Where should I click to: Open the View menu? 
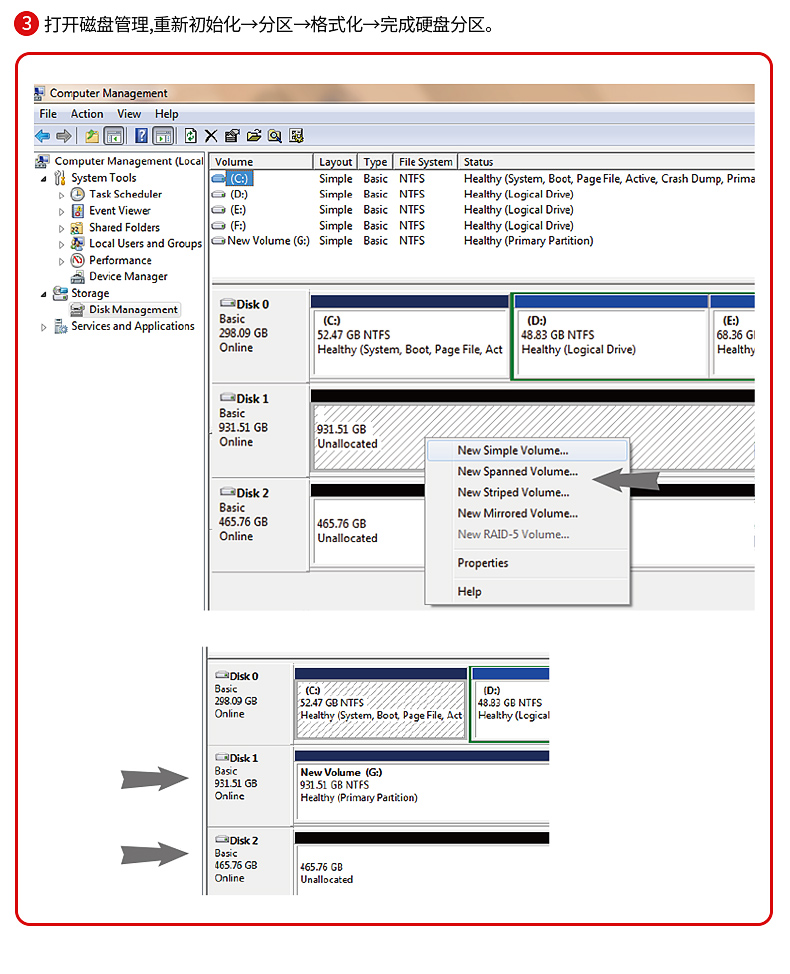tap(129, 114)
